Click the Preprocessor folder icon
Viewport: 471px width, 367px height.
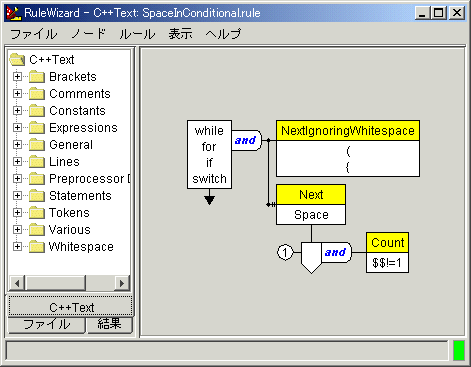[x=37, y=179]
